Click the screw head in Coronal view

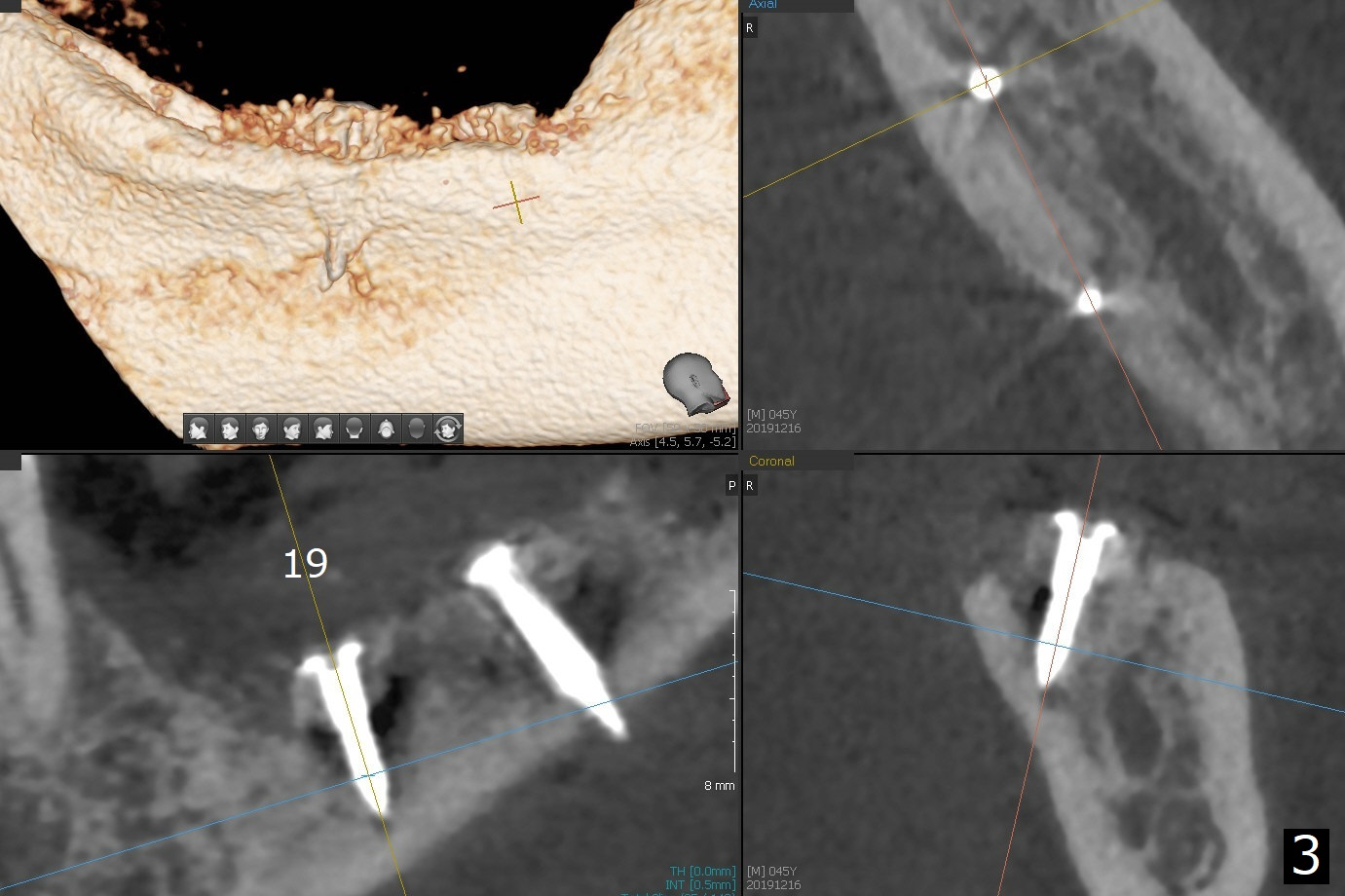pyautogui.click(x=1082, y=528)
